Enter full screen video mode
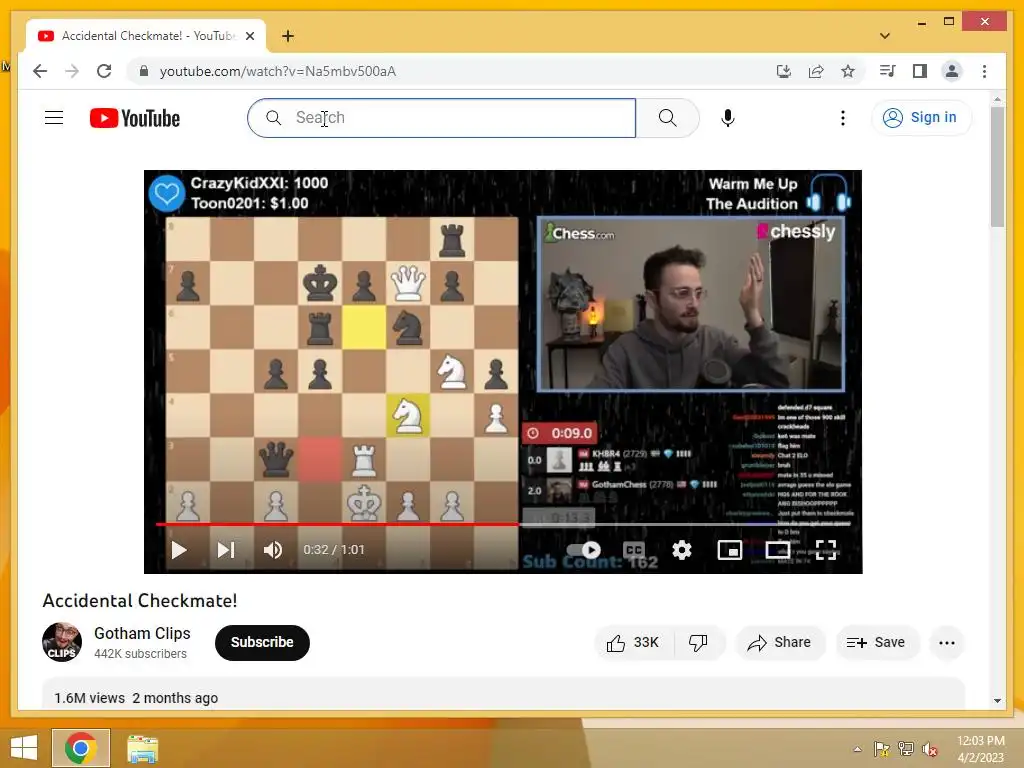 coord(826,550)
